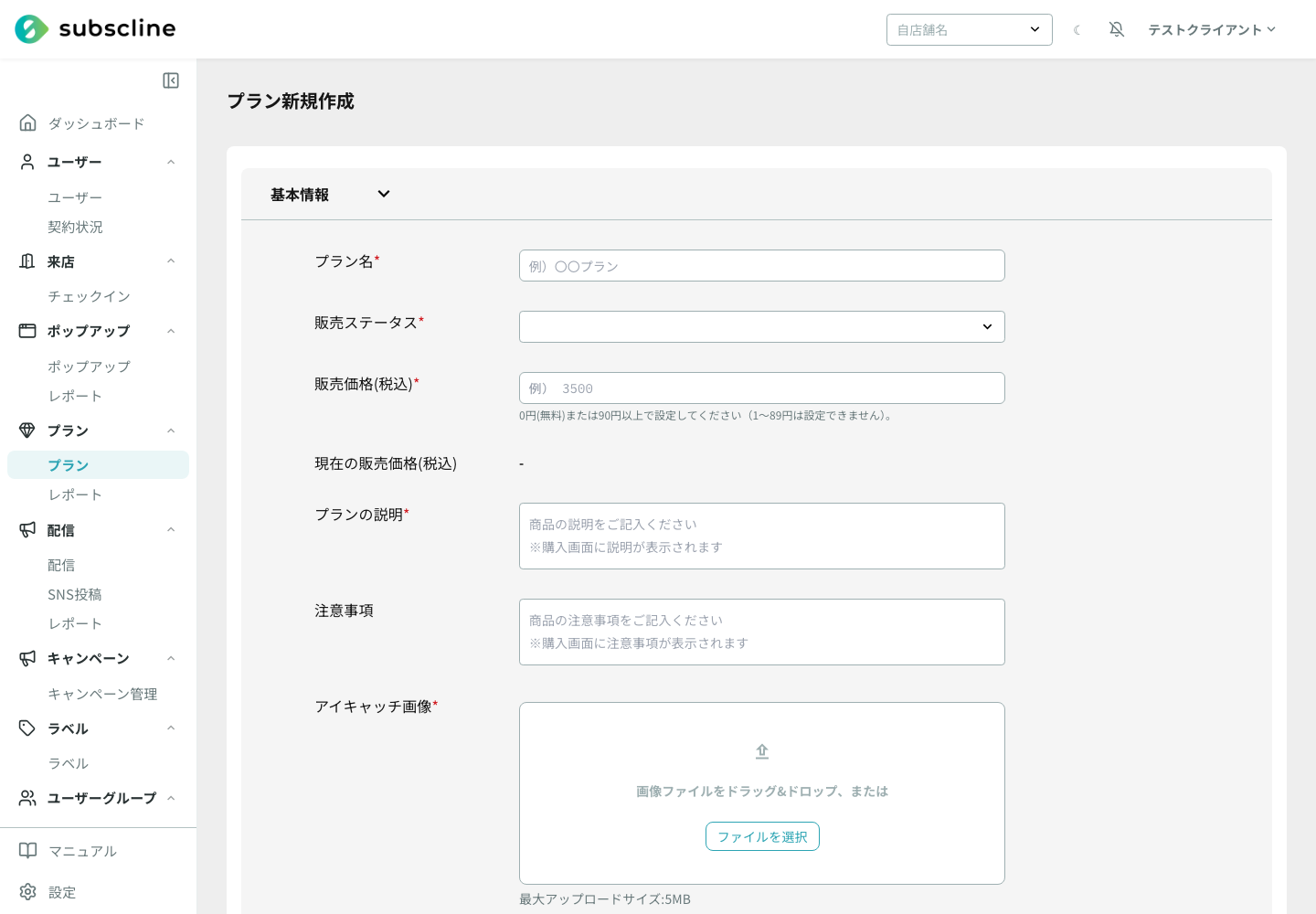Click the book icon for マニュアル
The height and width of the screenshot is (914, 1316).
[x=28, y=850]
